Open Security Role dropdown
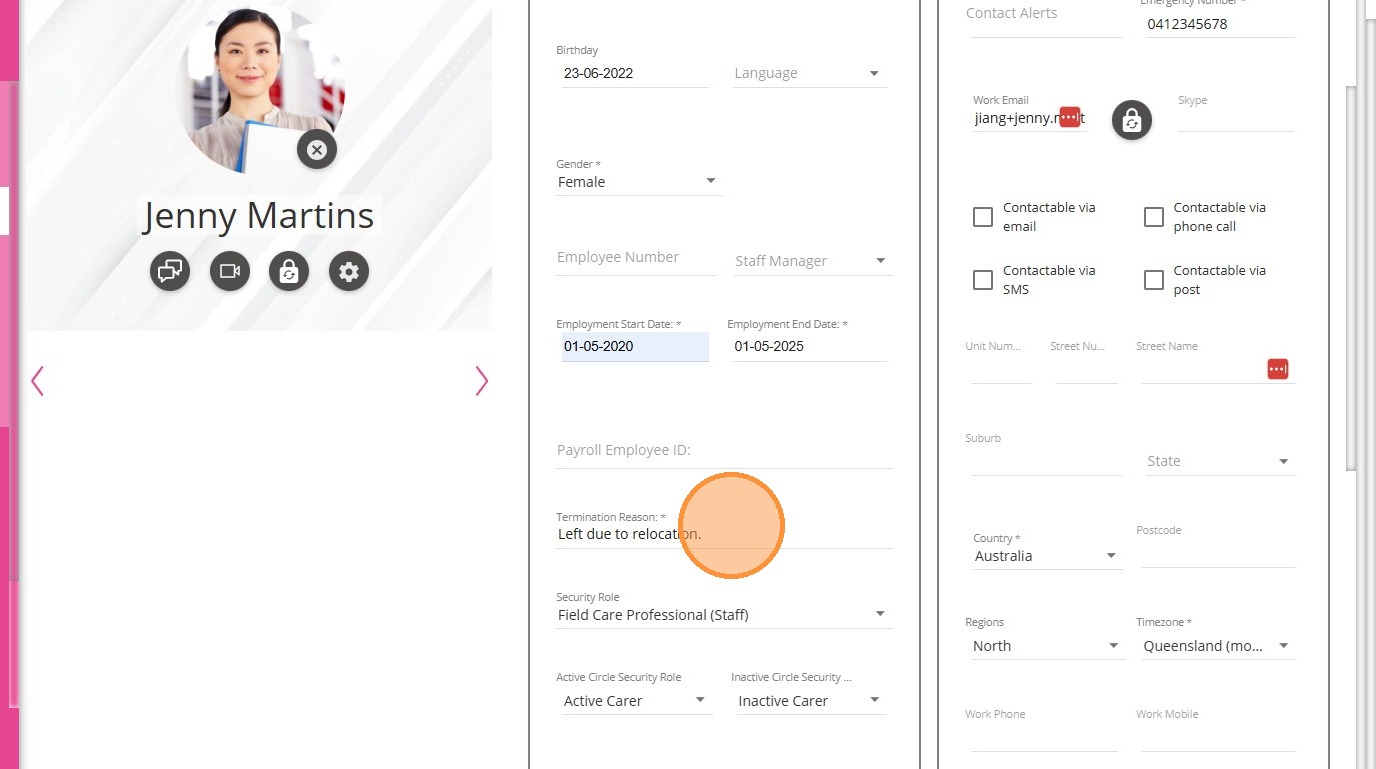Image resolution: width=1376 pixels, height=769 pixels. 722,614
